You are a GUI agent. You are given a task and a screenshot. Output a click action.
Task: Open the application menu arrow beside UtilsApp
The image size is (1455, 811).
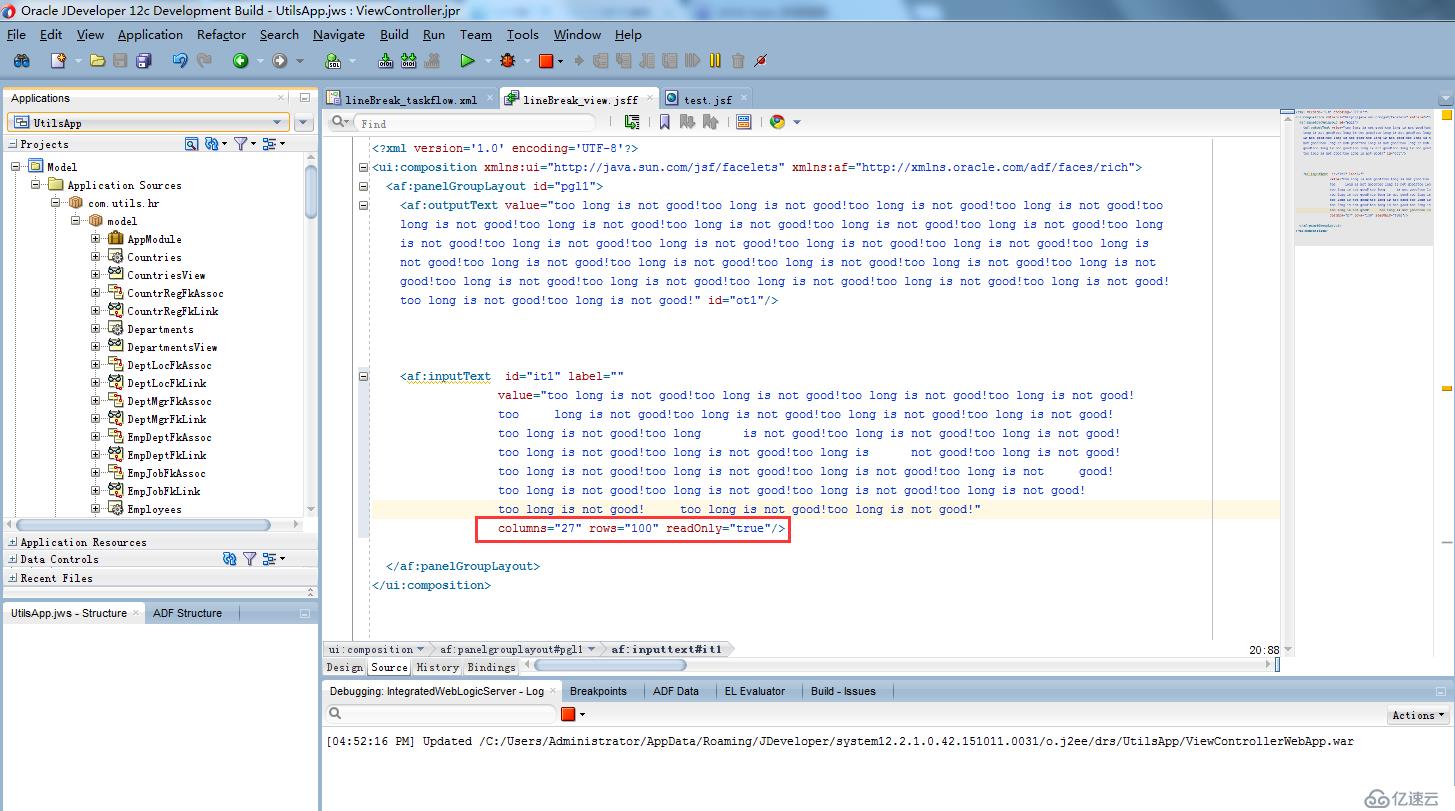[304, 123]
